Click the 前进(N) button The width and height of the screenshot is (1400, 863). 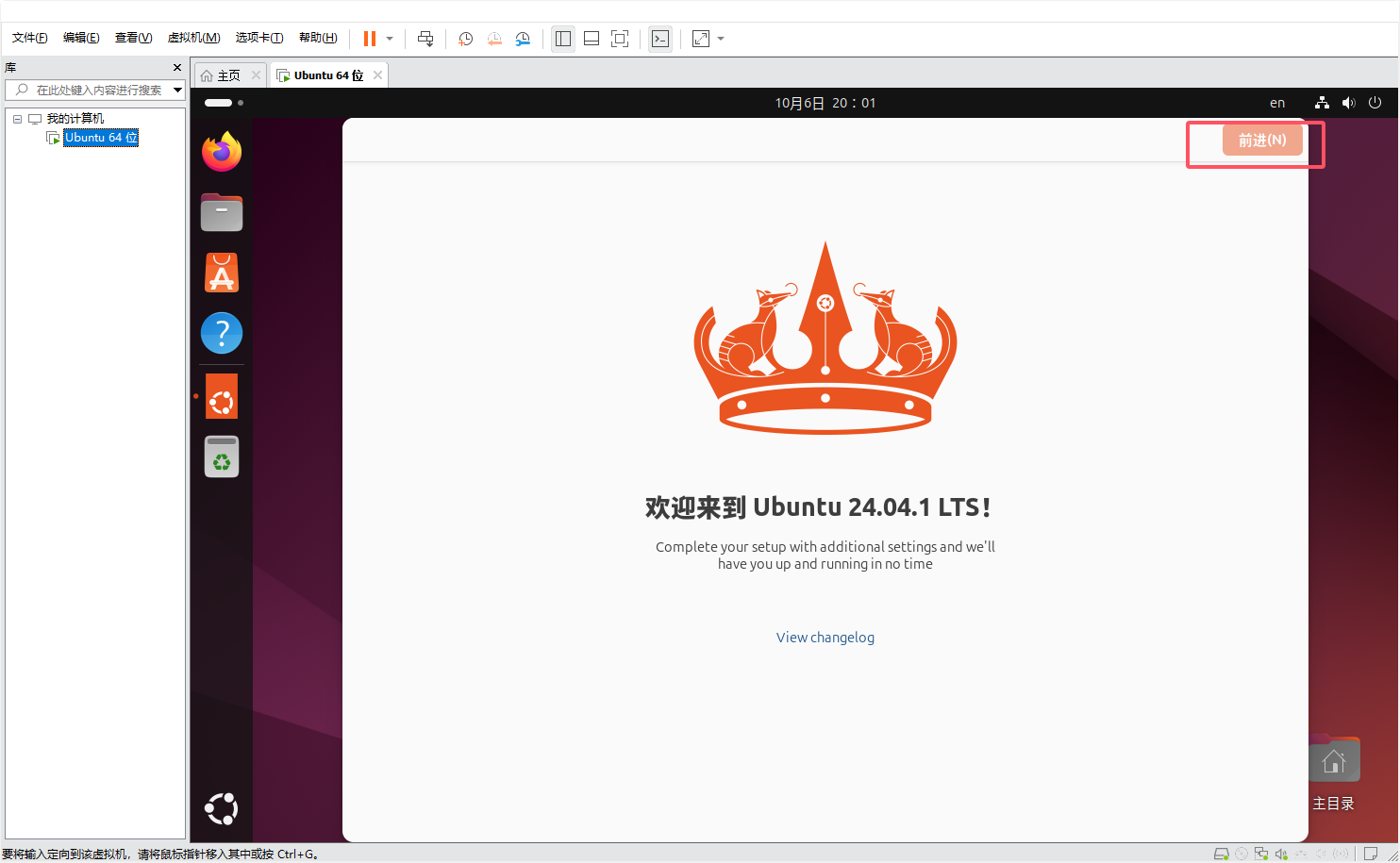1262,141
